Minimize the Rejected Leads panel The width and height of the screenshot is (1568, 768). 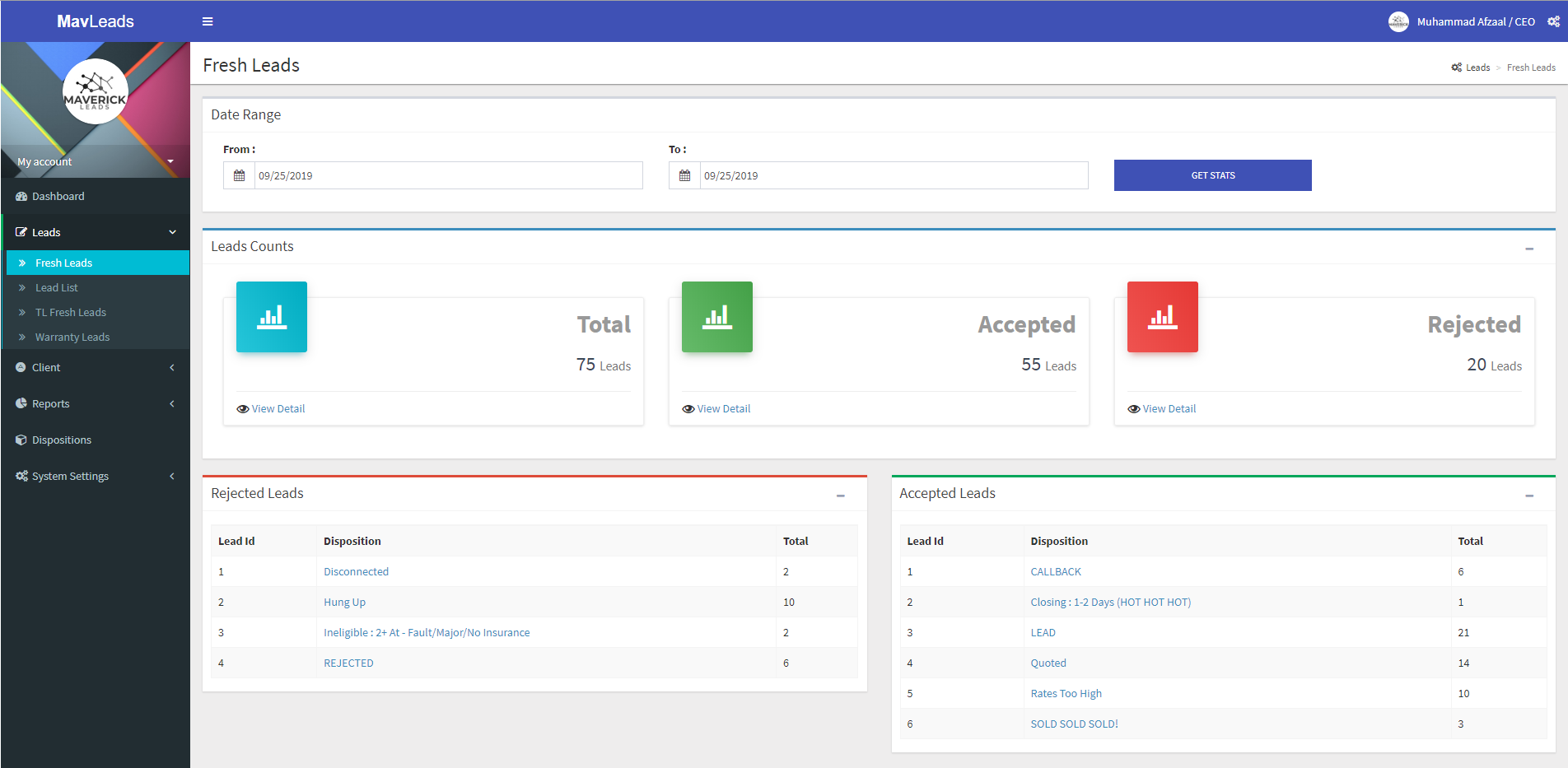(x=841, y=495)
